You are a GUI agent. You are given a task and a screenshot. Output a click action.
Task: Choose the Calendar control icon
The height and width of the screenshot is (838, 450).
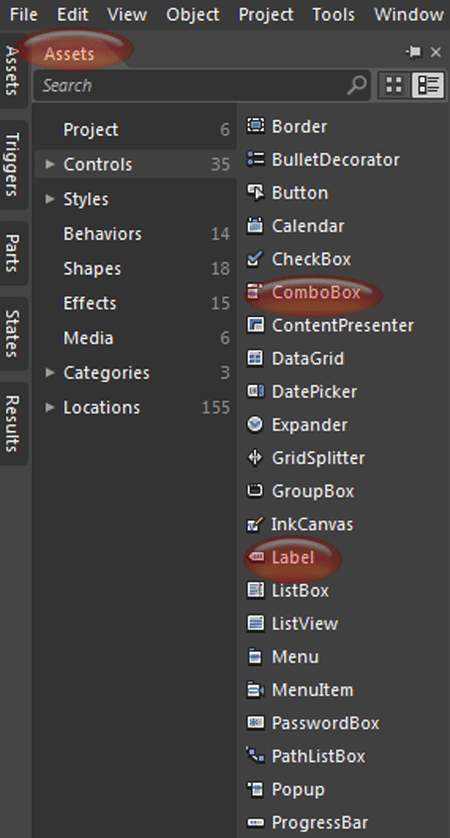pos(255,226)
